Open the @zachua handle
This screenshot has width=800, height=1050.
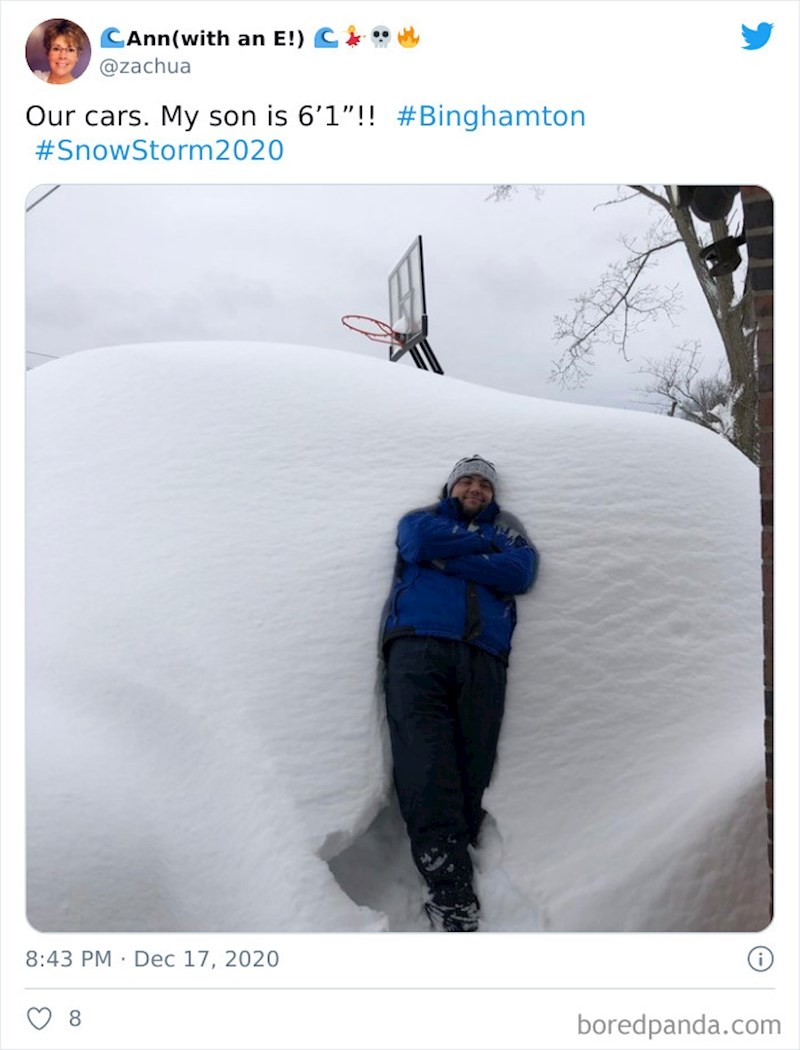(x=145, y=66)
